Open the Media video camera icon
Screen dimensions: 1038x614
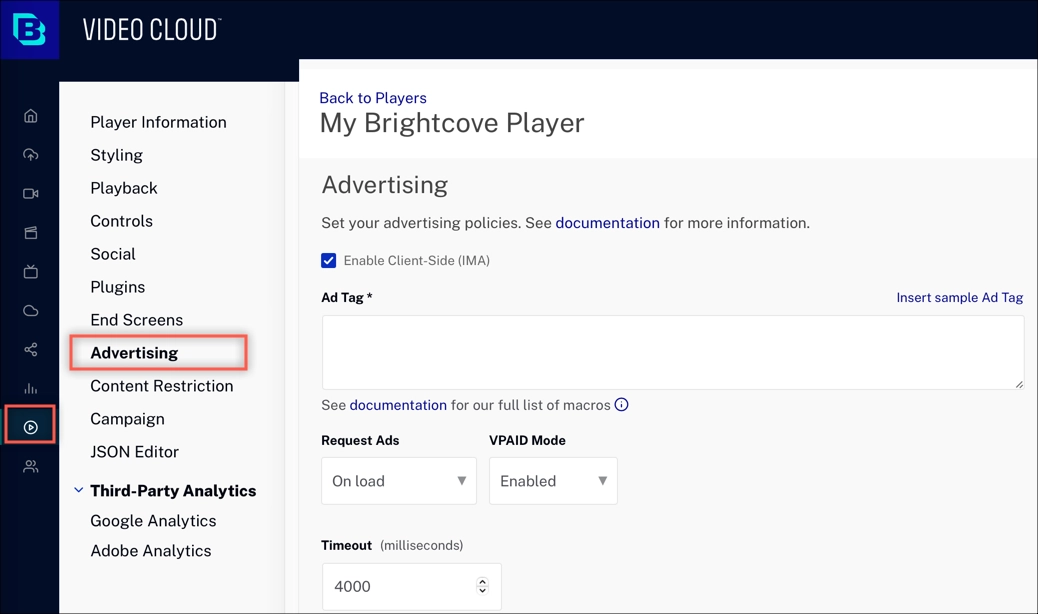tap(31, 194)
